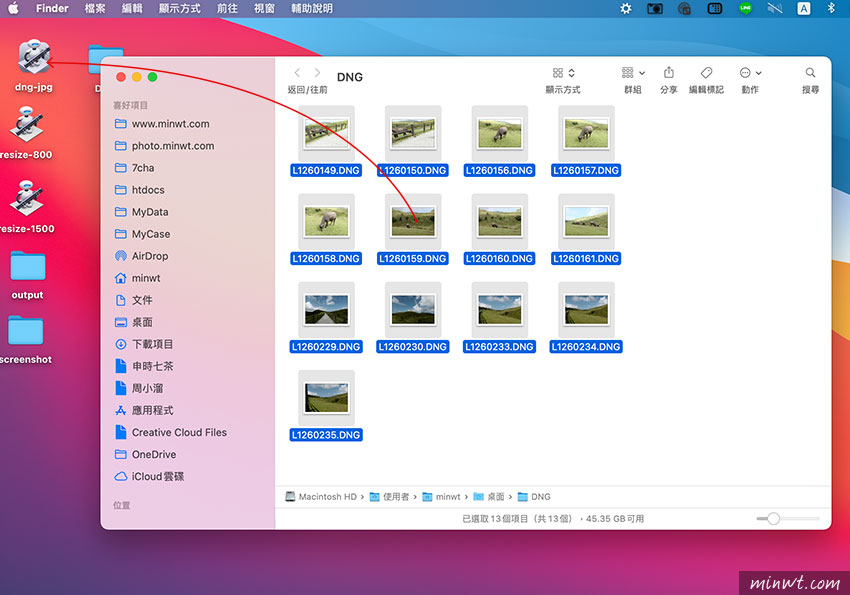Click the back arrow in Finder toolbar
The width and height of the screenshot is (850, 595).
click(297, 73)
